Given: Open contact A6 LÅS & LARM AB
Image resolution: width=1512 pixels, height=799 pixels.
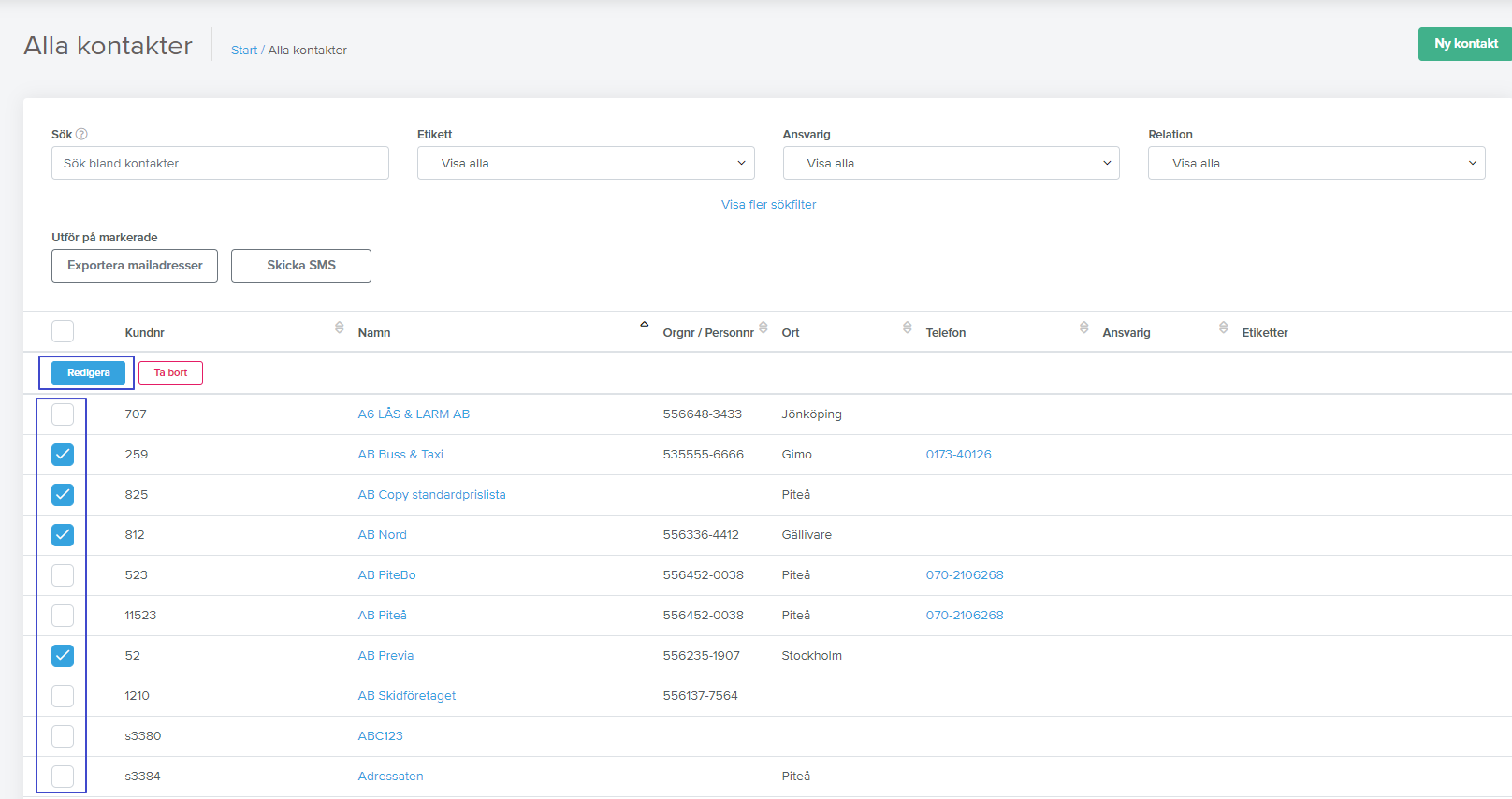Looking at the screenshot, I should coord(414,414).
